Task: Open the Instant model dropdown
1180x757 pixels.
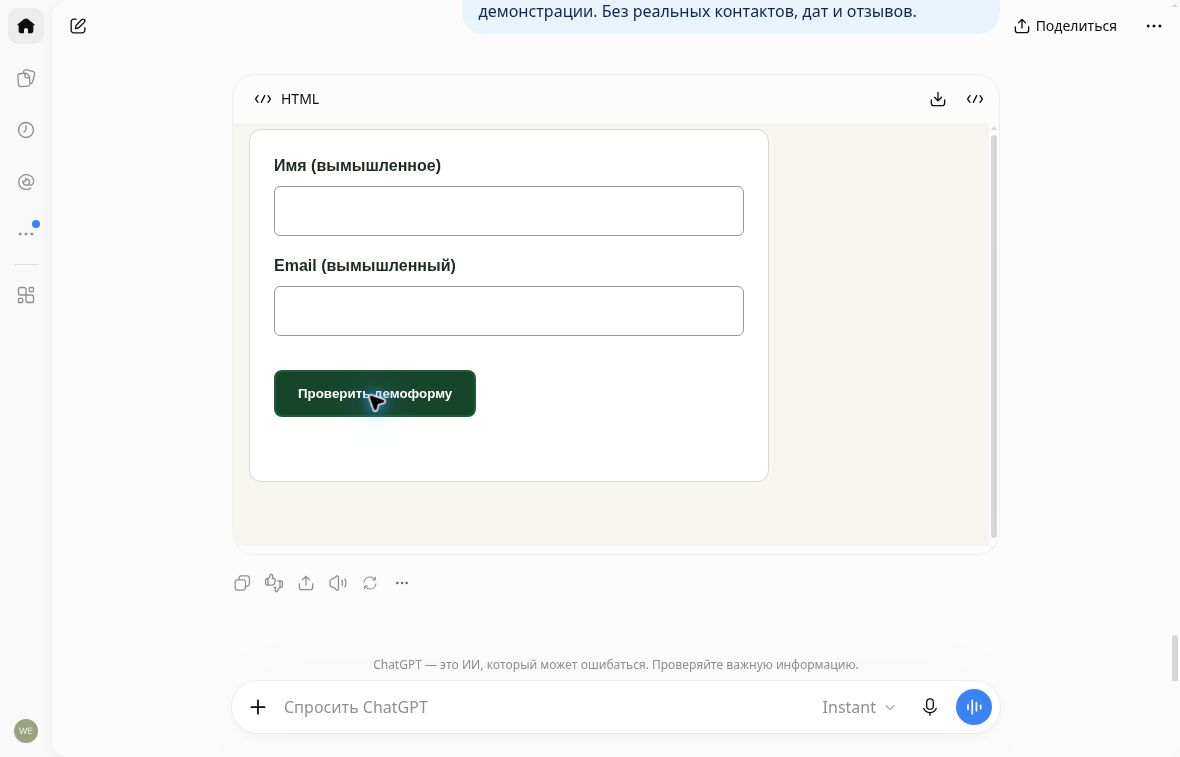Action: point(858,707)
